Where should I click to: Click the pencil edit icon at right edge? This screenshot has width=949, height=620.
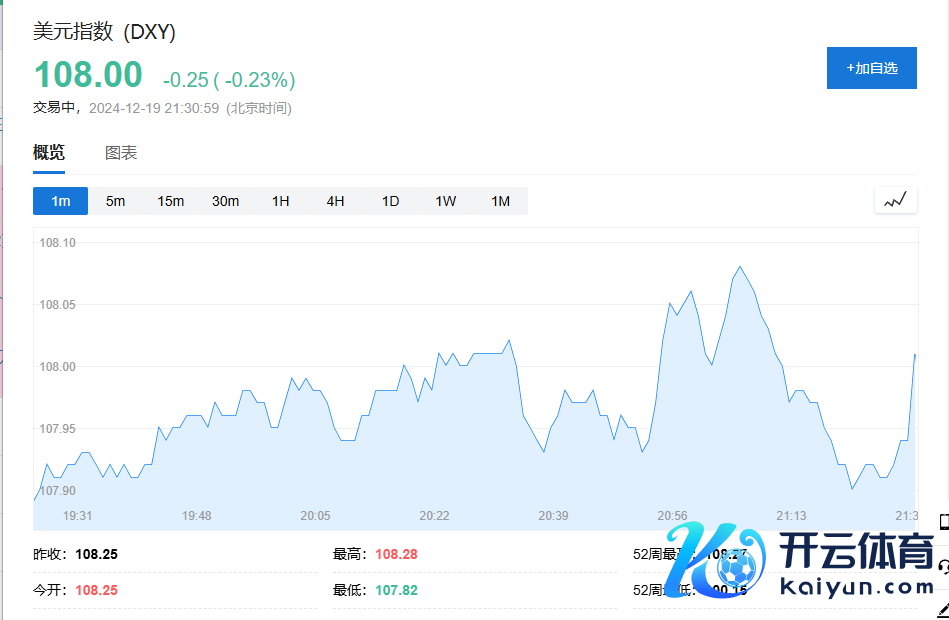(943, 608)
